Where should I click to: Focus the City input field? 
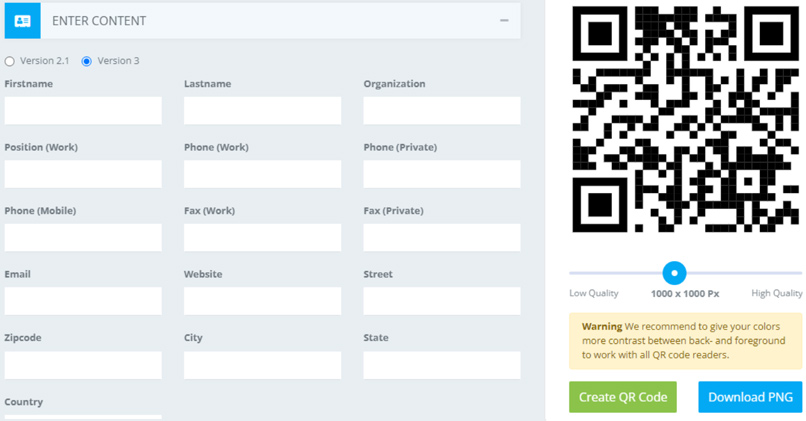point(263,365)
